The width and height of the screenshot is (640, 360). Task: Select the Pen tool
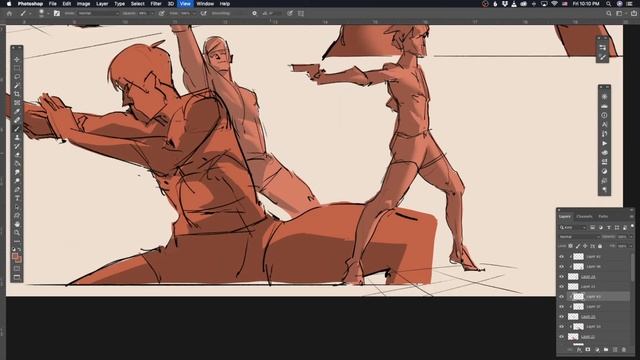pyautogui.click(x=17, y=189)
